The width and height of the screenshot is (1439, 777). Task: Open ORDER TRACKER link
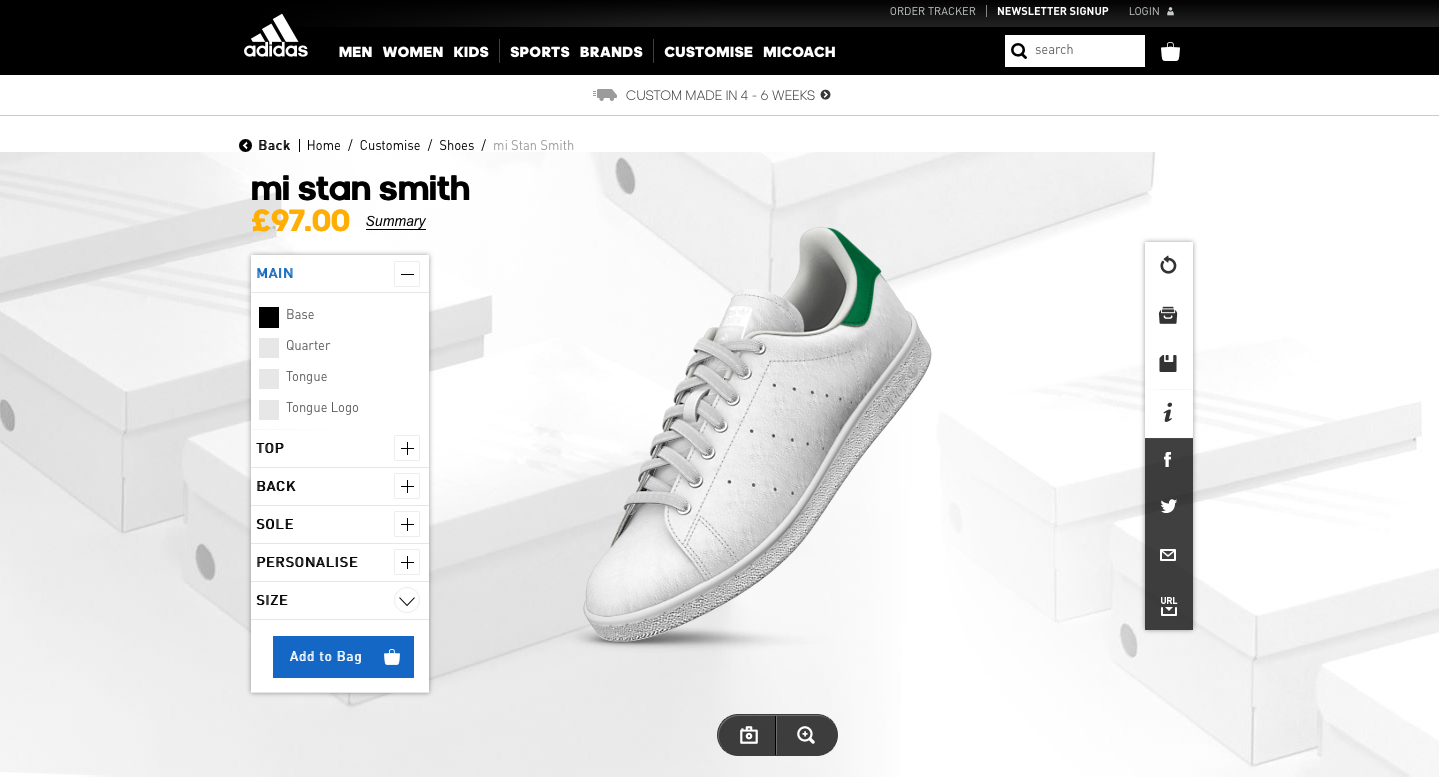(x=933, y=12)
